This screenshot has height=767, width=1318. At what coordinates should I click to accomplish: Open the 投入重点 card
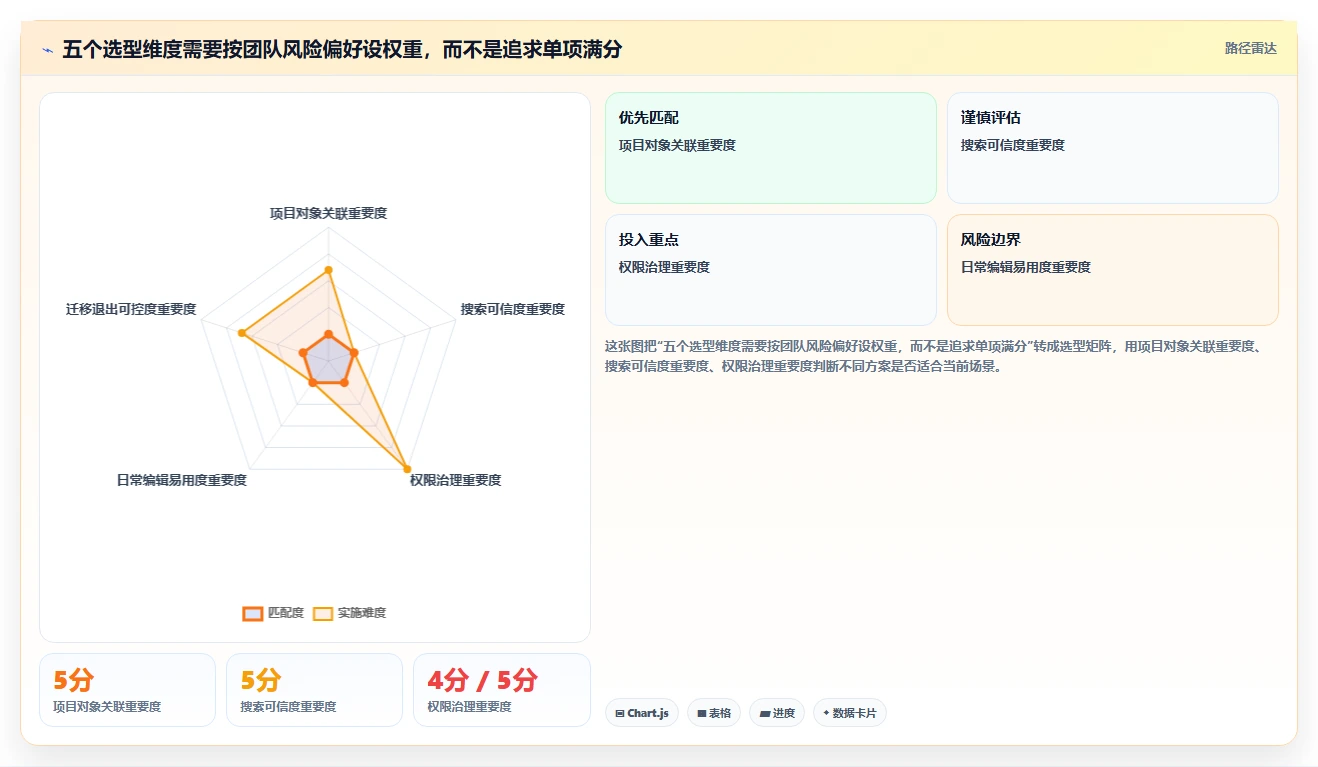771,270
